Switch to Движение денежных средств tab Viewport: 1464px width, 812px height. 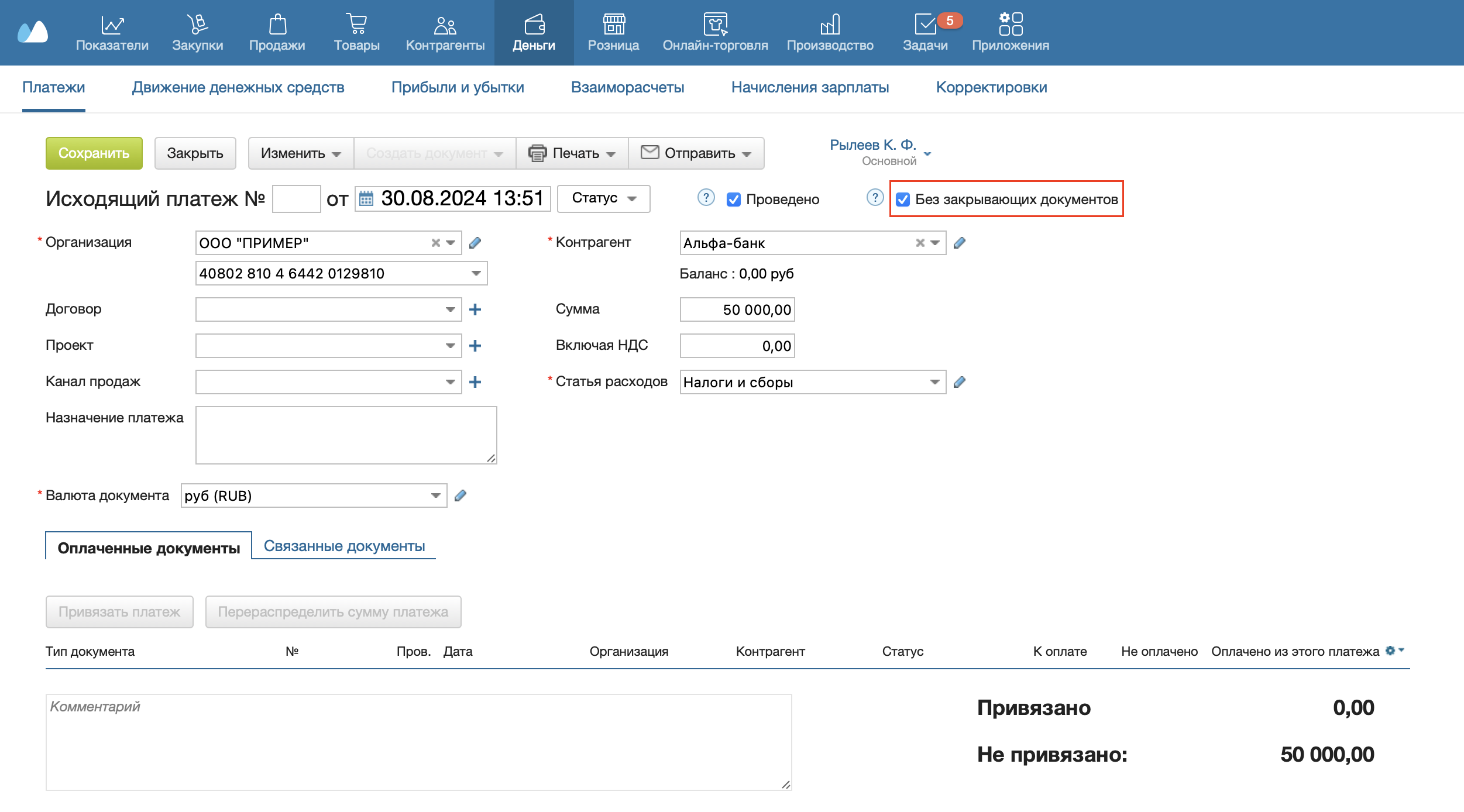tap(238, 87)
